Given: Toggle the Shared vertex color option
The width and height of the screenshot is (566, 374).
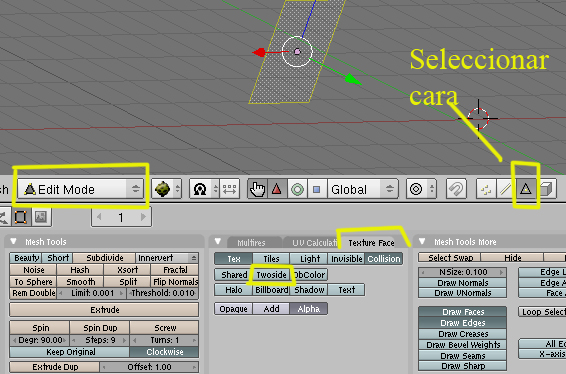Looking at the screenshot, I should tap(234, 274).
